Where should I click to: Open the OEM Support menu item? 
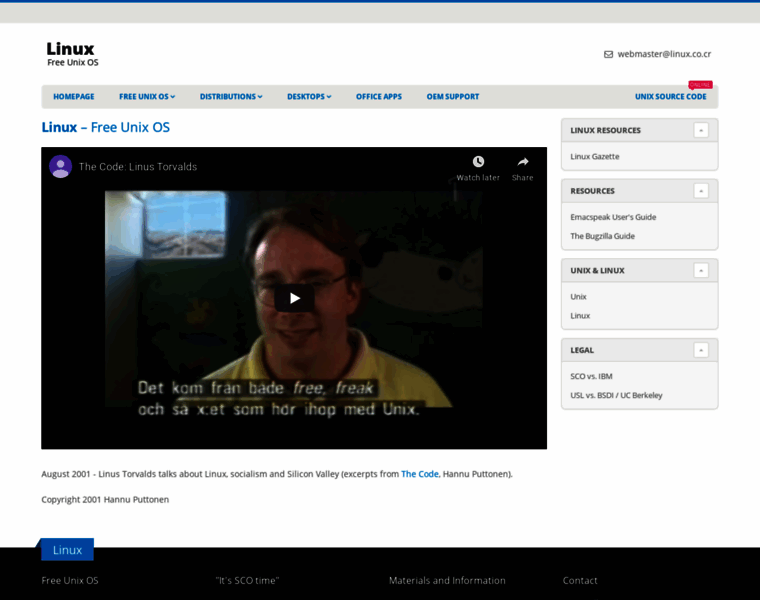(453, 96)
